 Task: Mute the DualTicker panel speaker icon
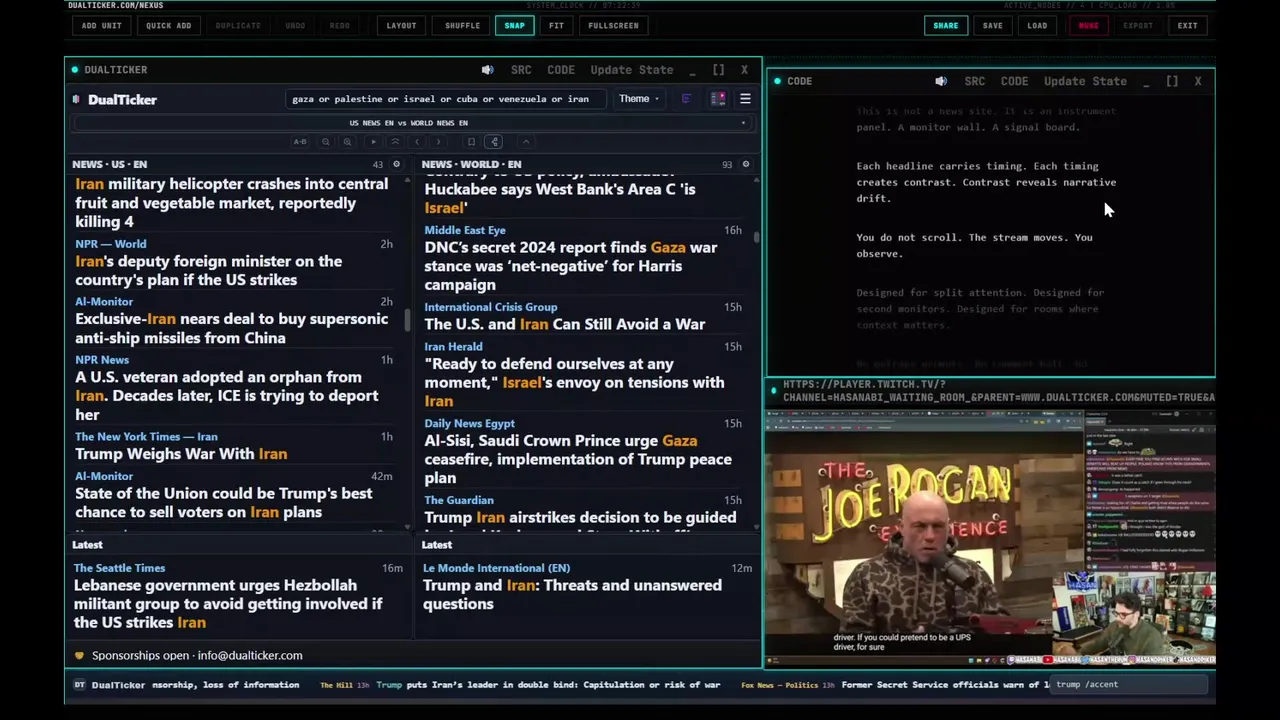(x=487, y=70)
